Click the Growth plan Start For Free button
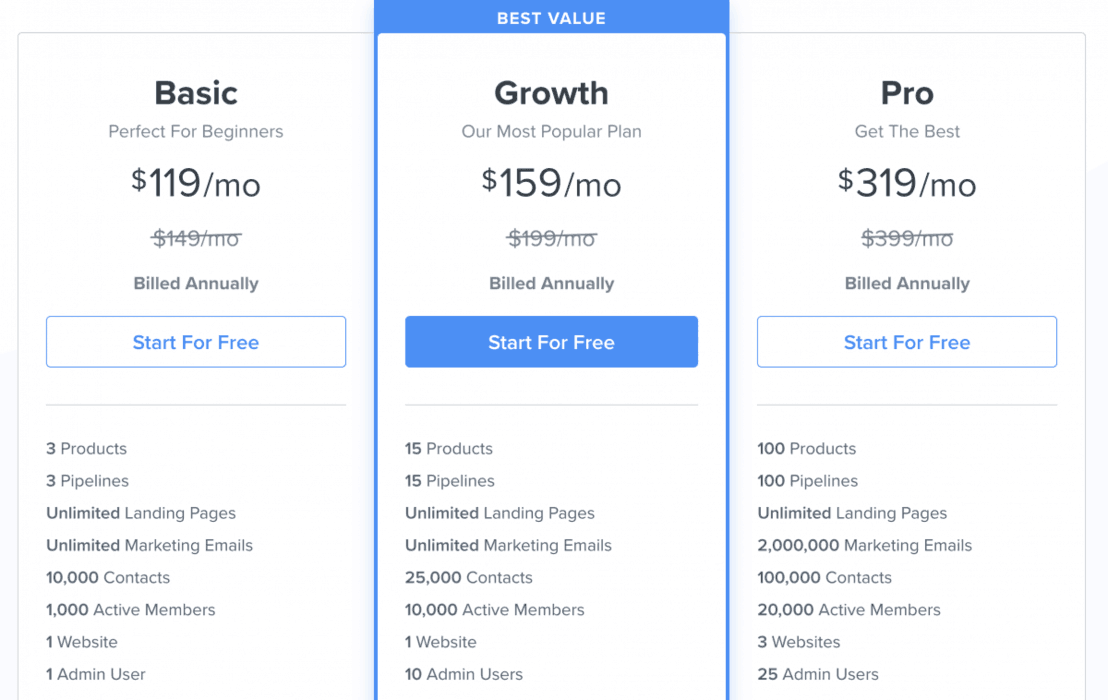The width and height of the screenshot is (1108, 700). click(551, 342)
